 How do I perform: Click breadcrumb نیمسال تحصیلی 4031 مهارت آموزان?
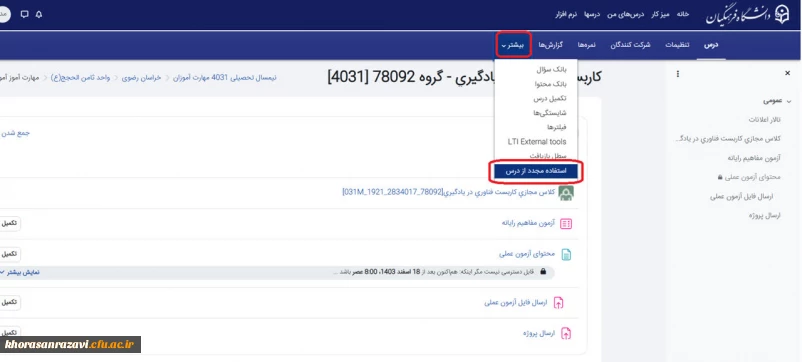point(225,78)
